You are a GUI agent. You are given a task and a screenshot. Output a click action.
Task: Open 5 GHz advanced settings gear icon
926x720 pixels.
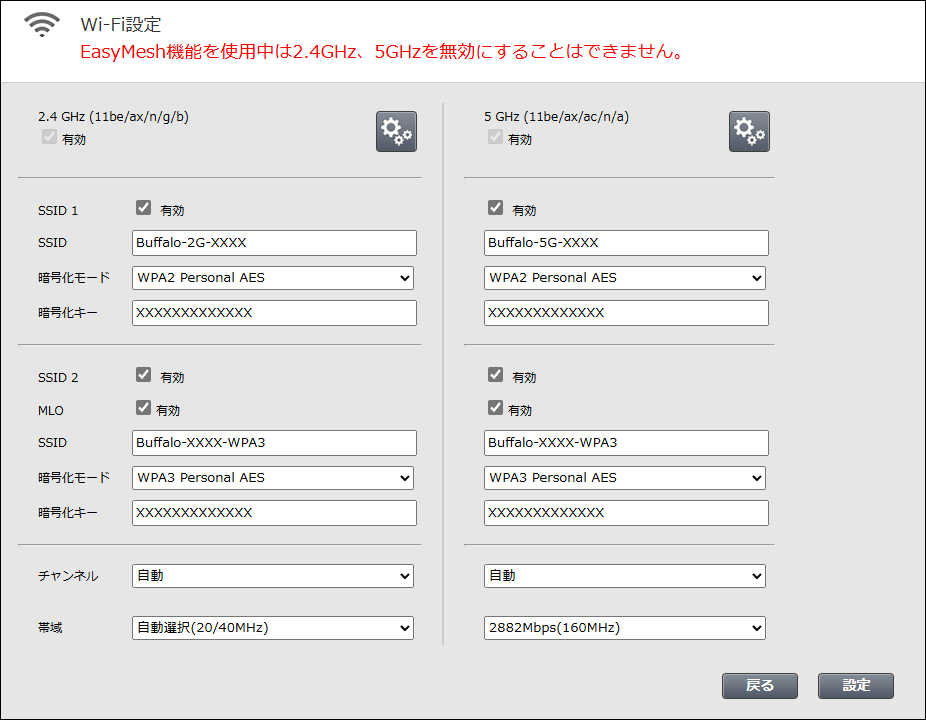coord(749,131)
